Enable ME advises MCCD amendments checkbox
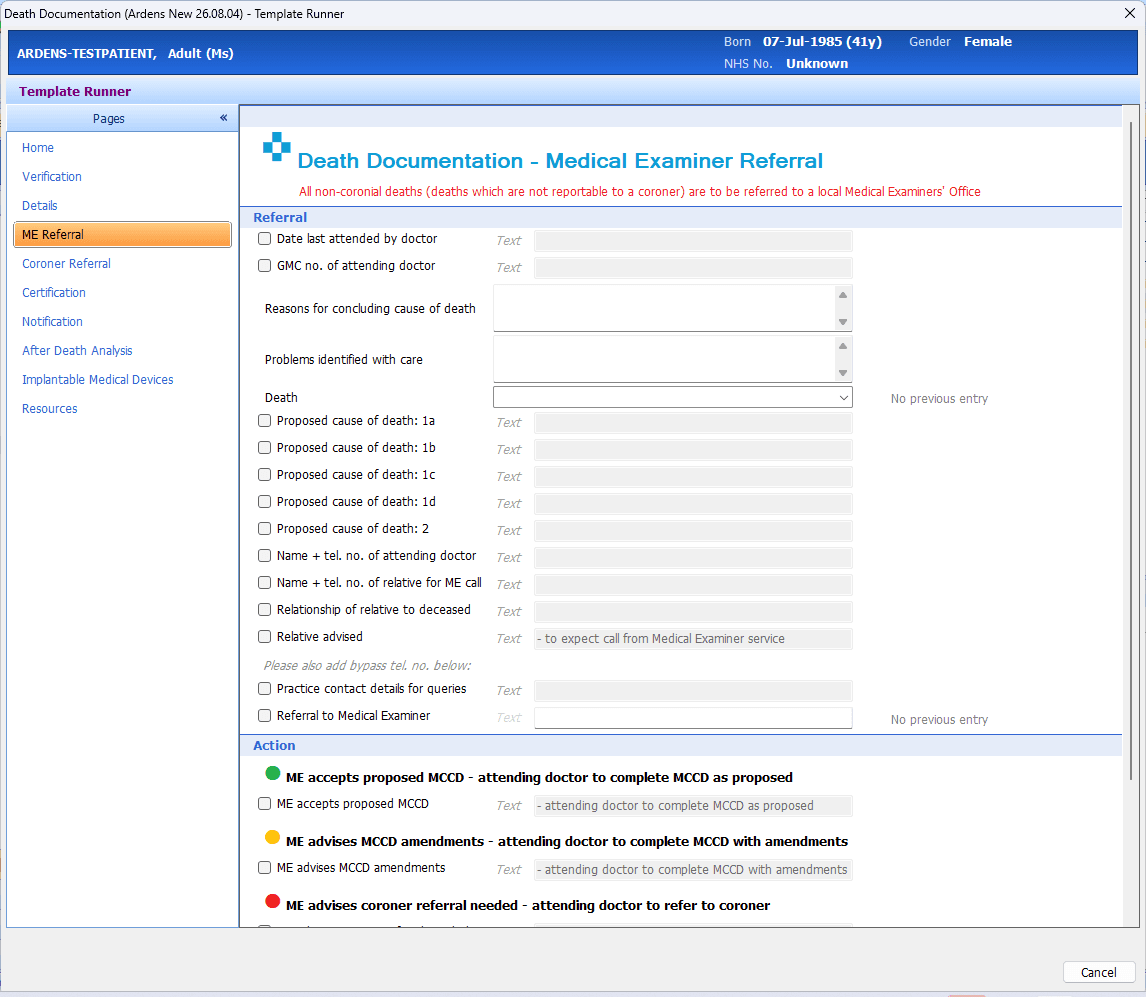Screen dimensions: 1146x997 click(265, 868)
